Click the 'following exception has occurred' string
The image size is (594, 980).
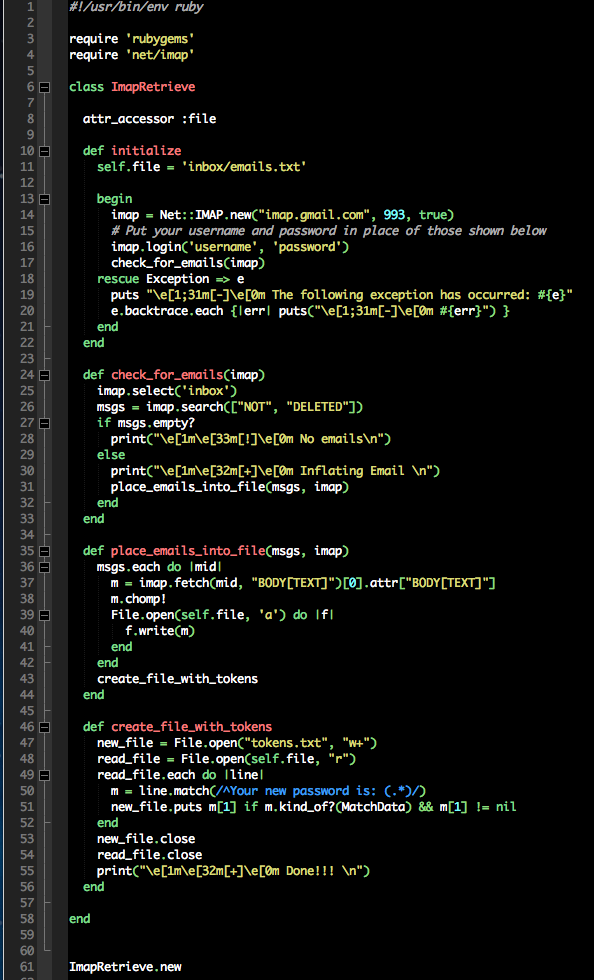pos(360,295)
